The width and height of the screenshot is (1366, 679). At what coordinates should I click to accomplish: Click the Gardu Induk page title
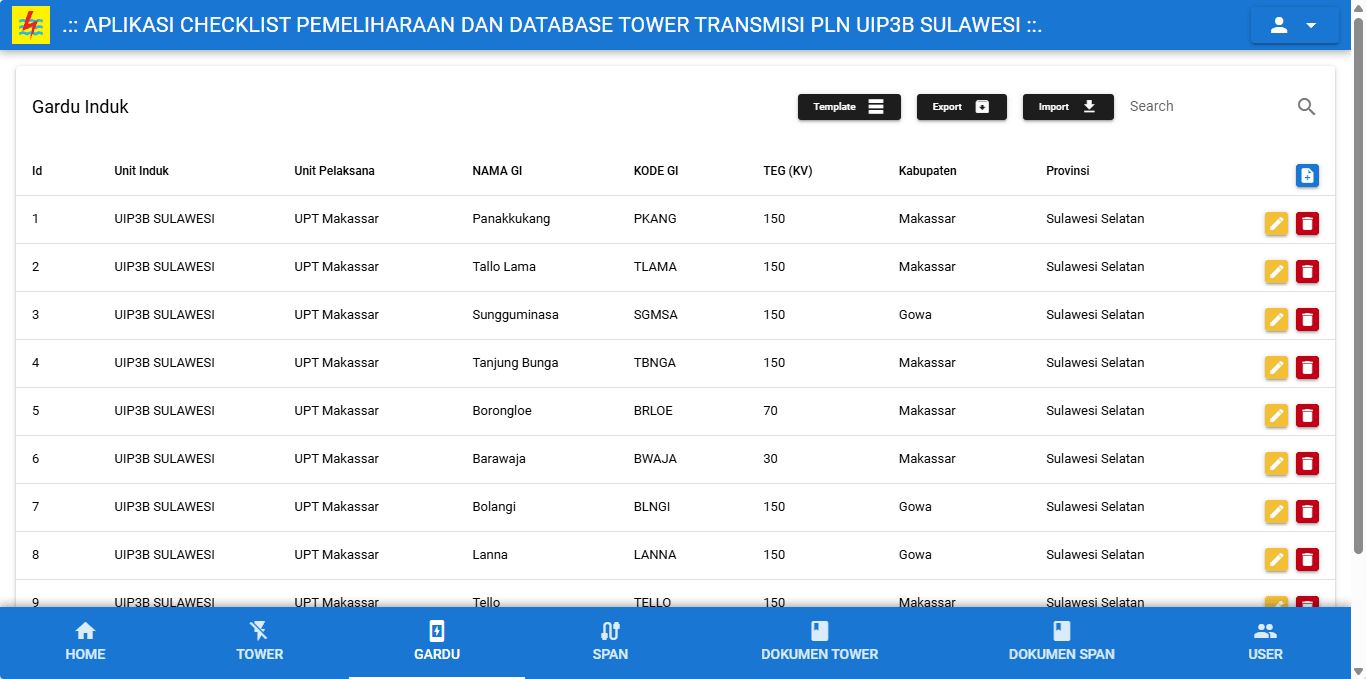pos(80,107)
